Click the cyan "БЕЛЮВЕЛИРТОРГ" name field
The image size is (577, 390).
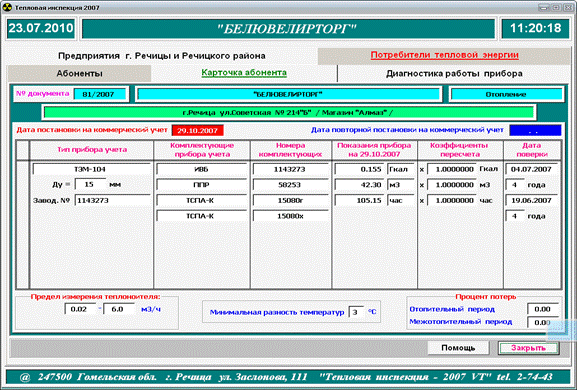coord(288,94)
